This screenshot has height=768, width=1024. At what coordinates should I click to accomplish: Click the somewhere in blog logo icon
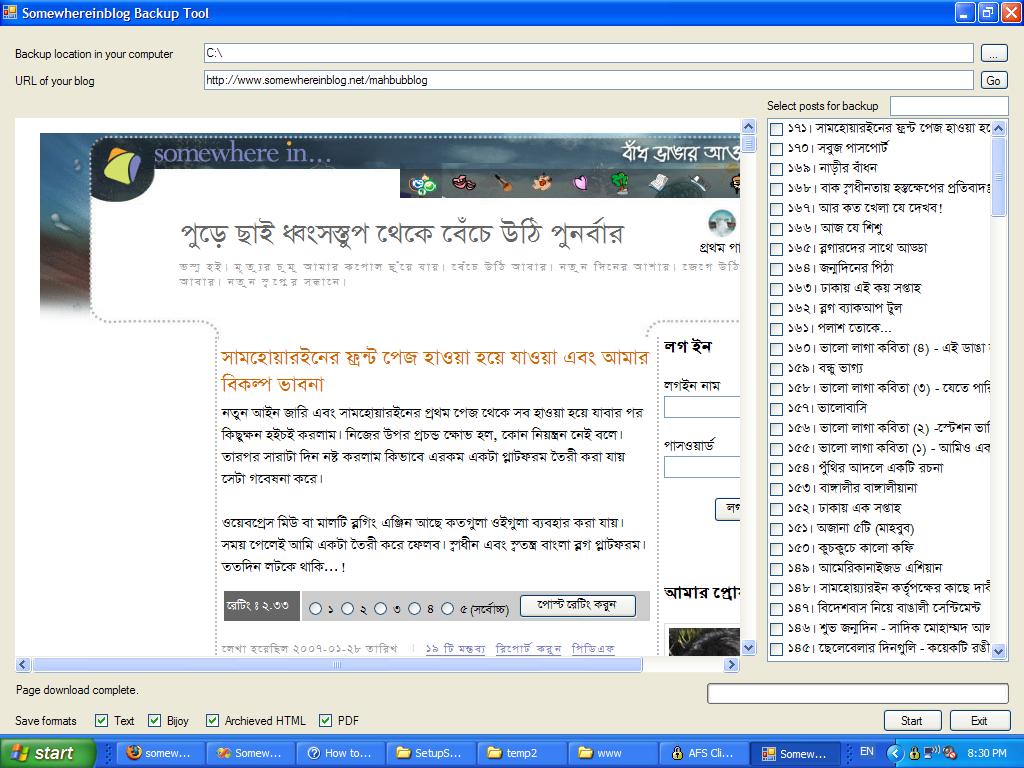pyautogui.click(x=123, y=166)
